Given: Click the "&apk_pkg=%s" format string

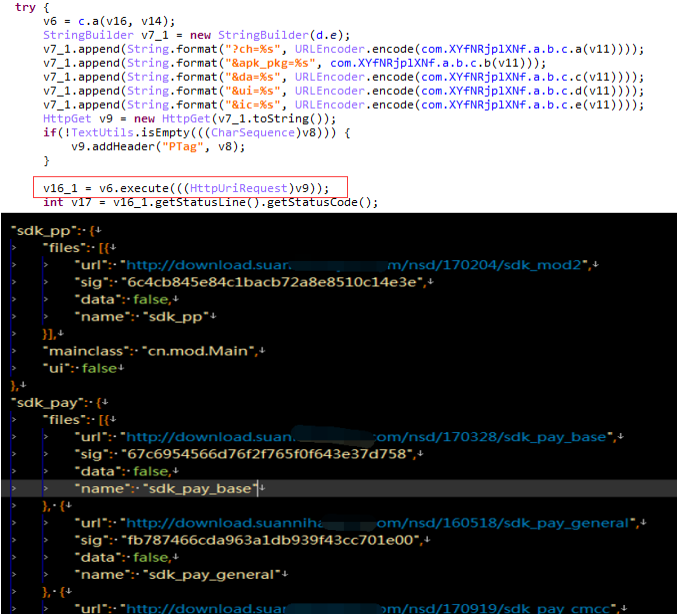Looking at the screenshot, I should (269, 63).
